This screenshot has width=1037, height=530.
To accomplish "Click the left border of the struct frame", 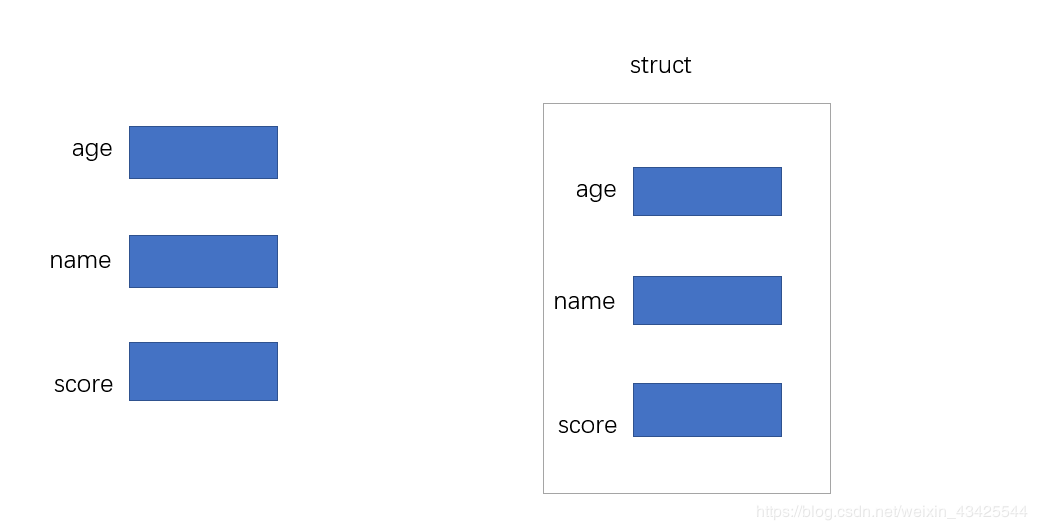I will point(544,298).
